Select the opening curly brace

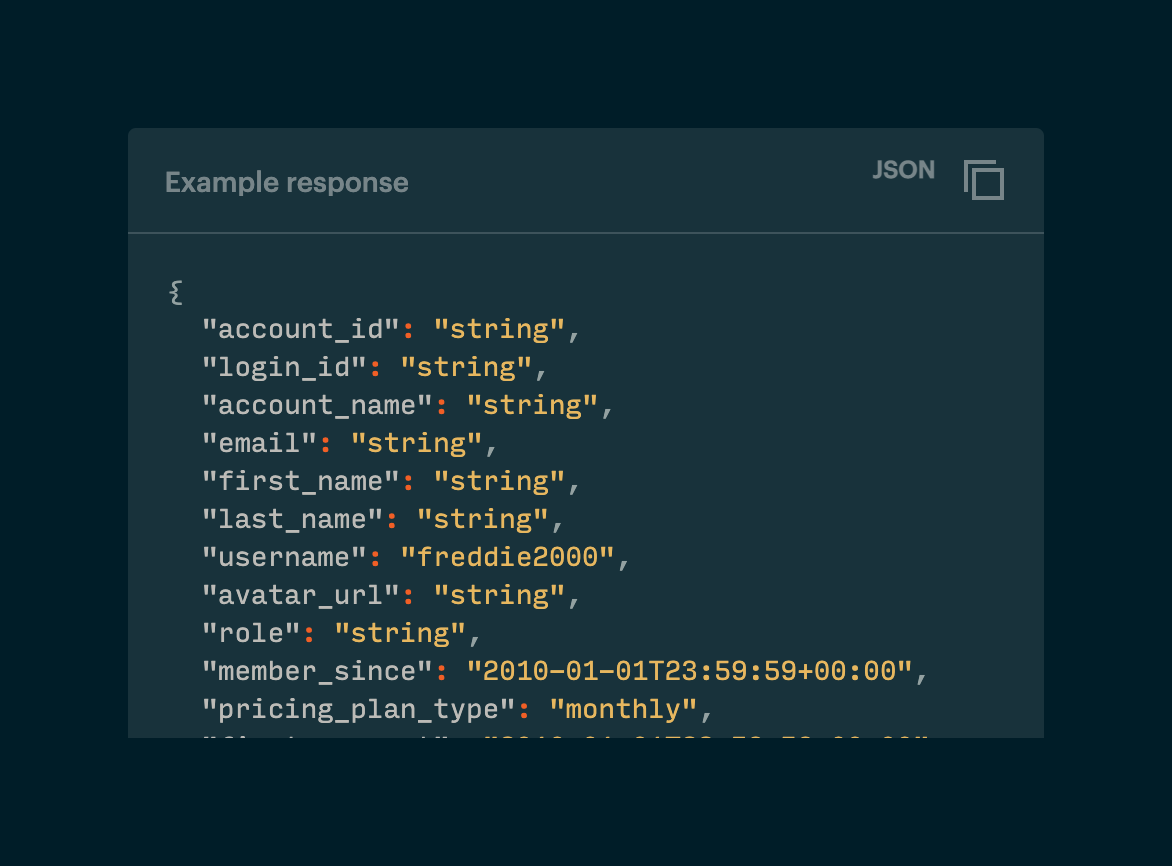click(174, 291)
